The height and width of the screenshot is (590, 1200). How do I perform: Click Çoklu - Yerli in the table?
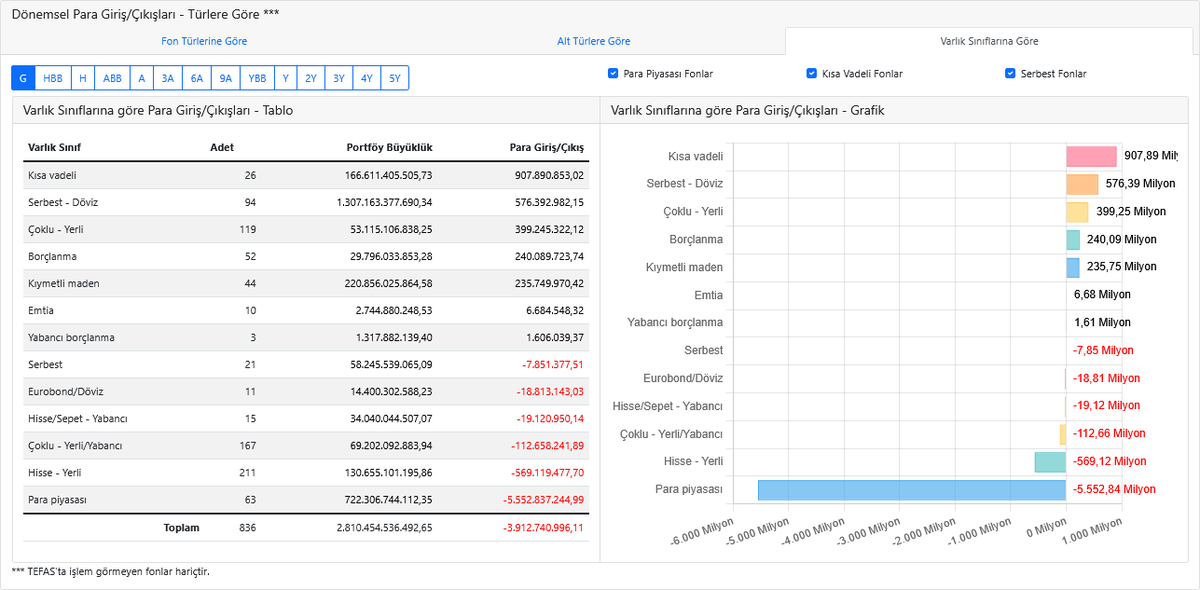click(55, 229)
